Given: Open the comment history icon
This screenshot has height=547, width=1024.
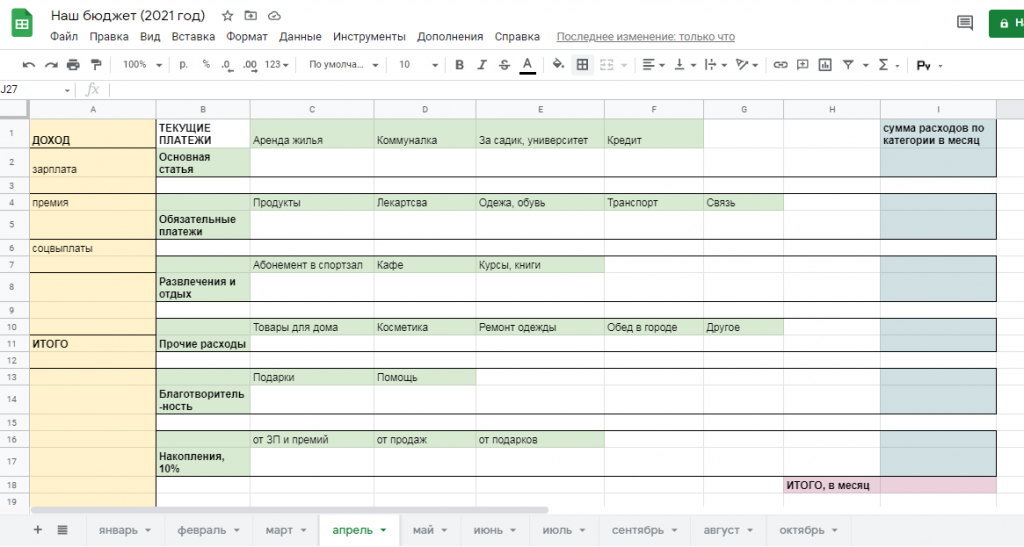Looking at the screenshot, I should point(964,22).
